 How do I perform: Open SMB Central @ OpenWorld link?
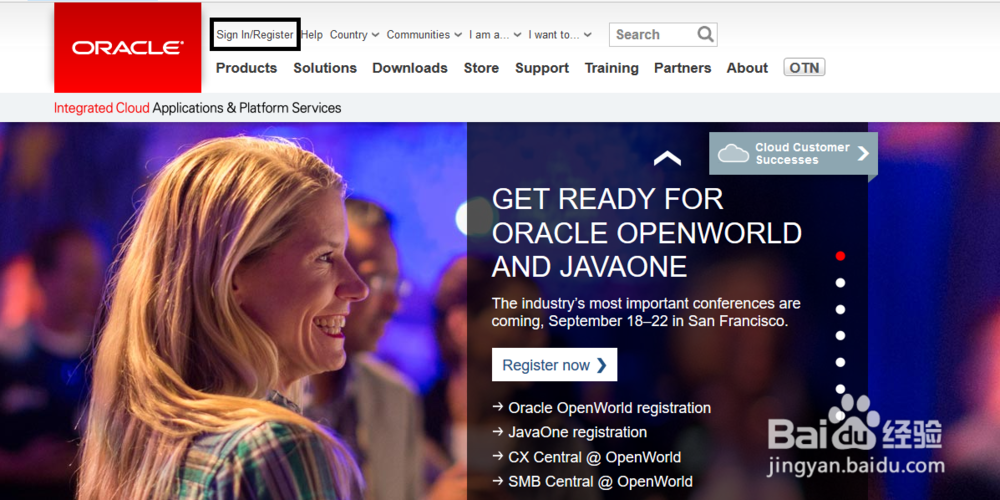[600, 482]
